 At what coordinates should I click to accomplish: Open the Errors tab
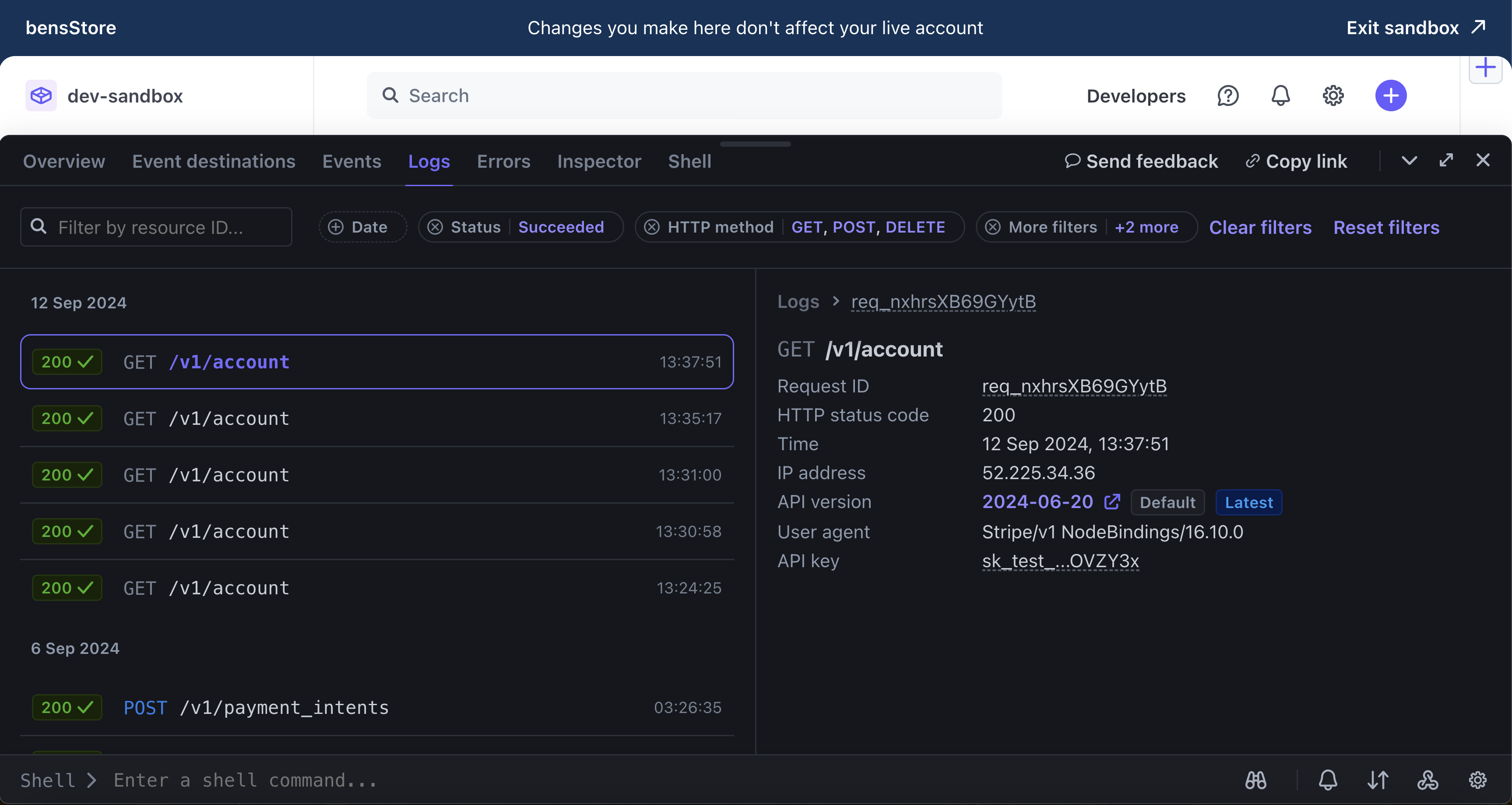503,161
